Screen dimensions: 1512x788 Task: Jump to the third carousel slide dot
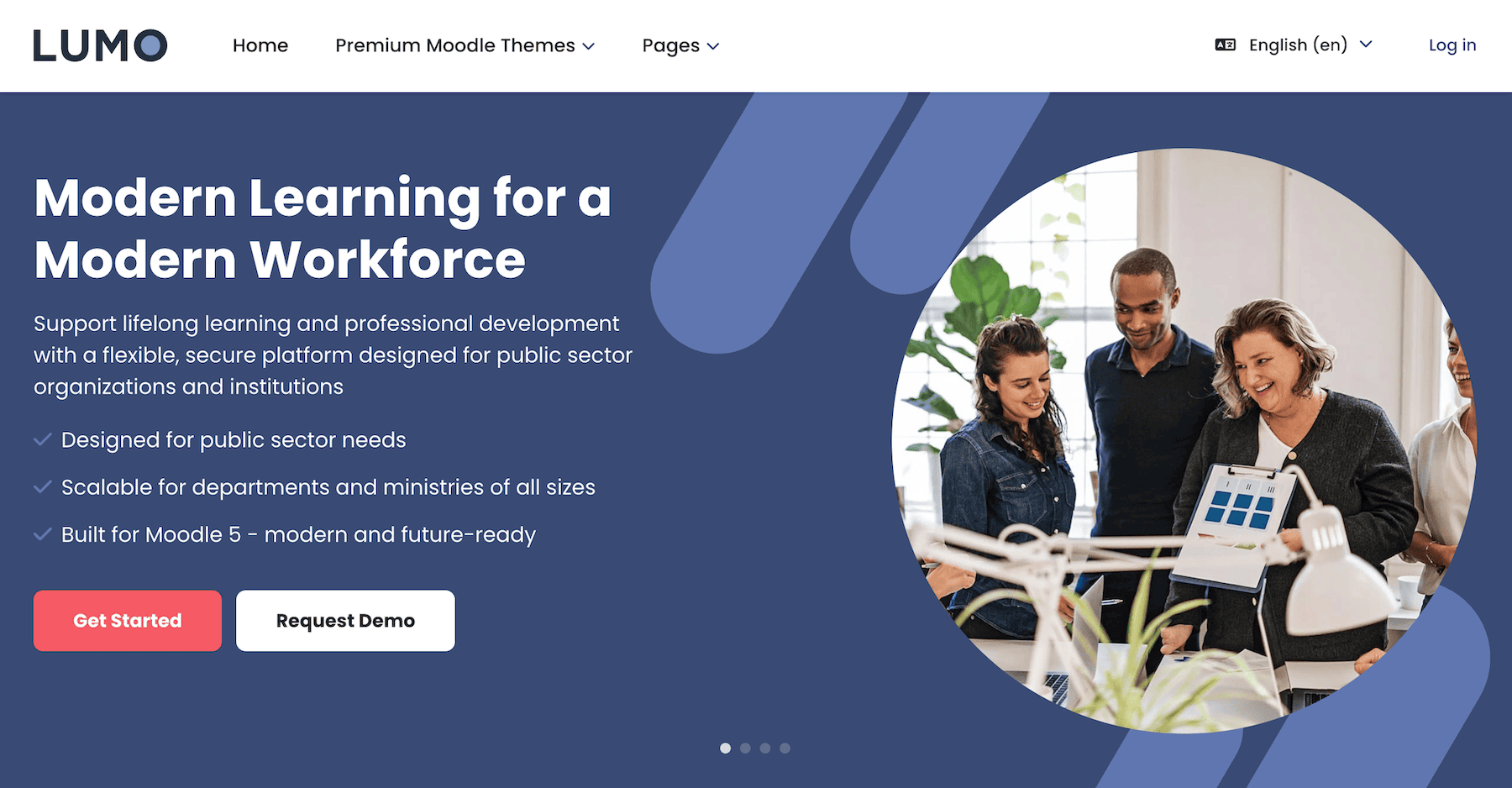[765, 748]
